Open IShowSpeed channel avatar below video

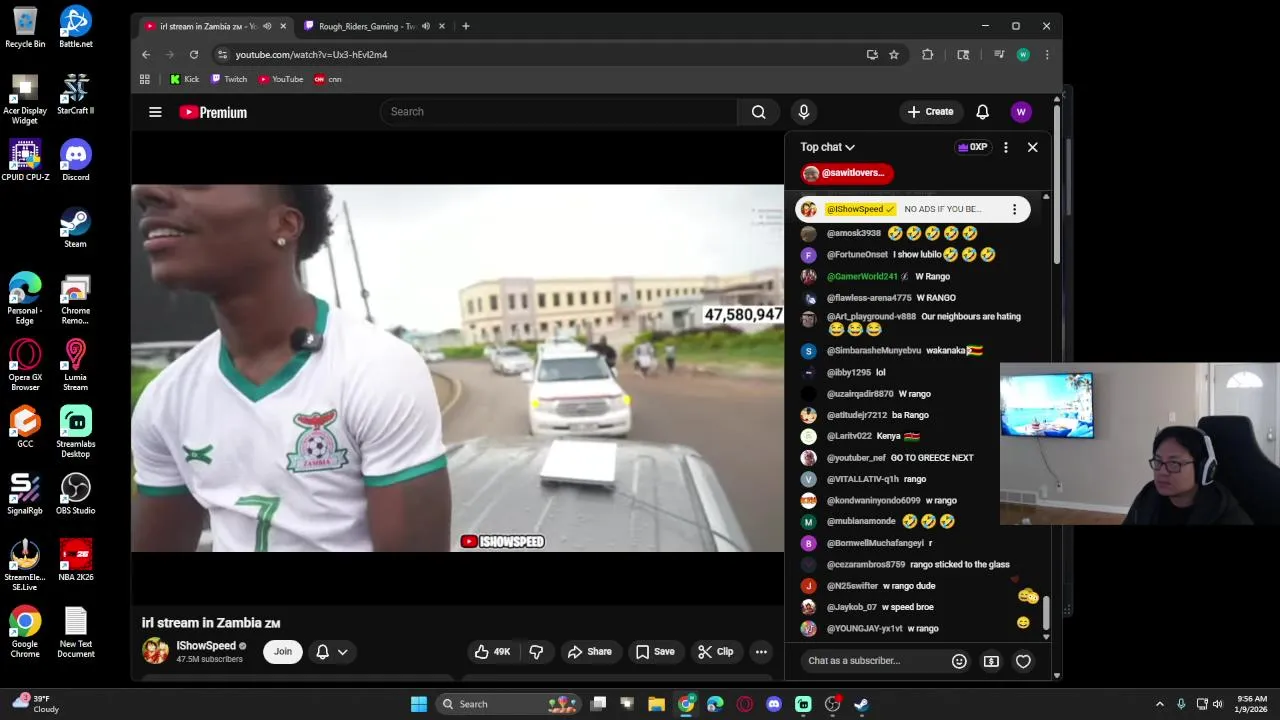pos(156,652)
